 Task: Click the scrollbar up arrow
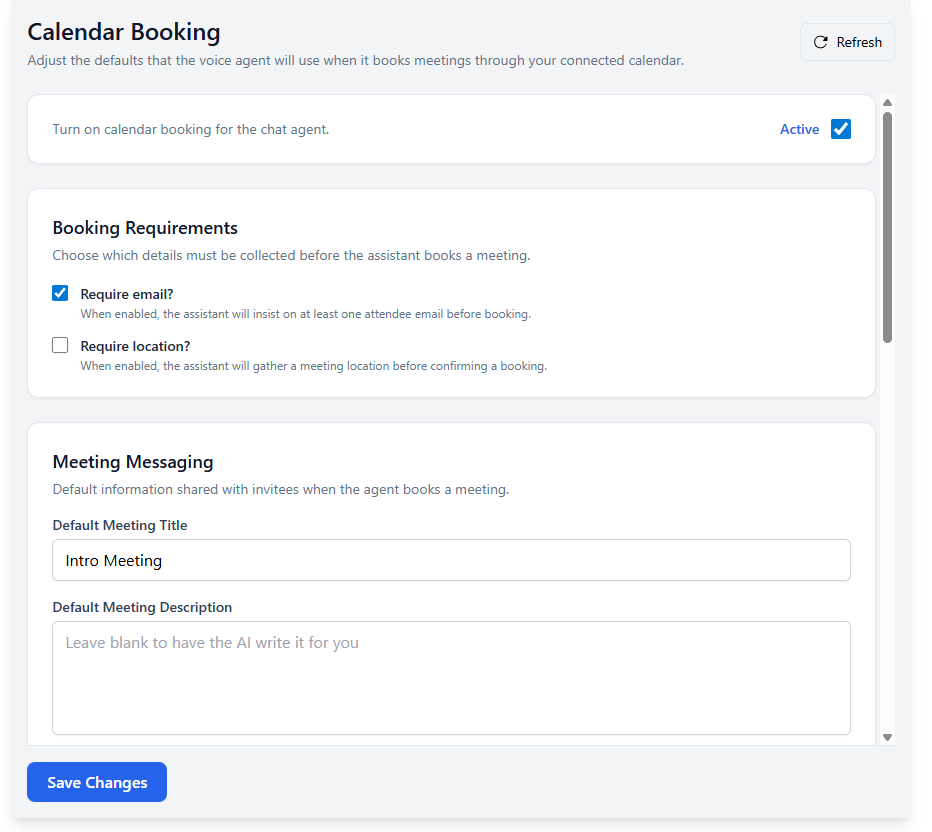pos(887,102)
